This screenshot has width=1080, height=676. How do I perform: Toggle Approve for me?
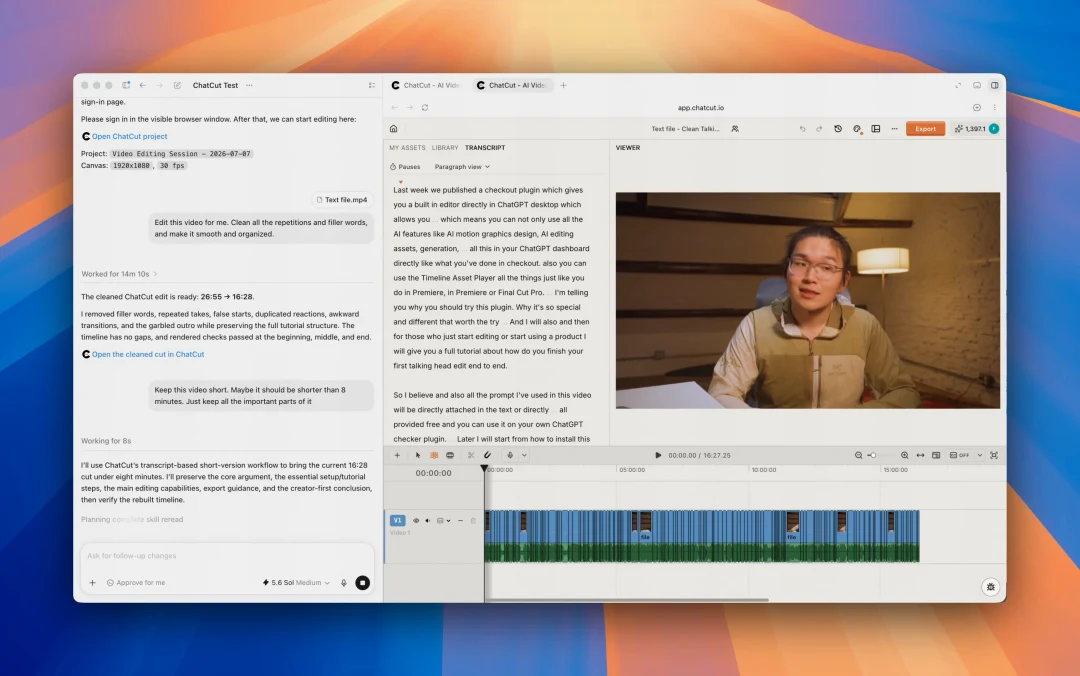pos(136,583)
